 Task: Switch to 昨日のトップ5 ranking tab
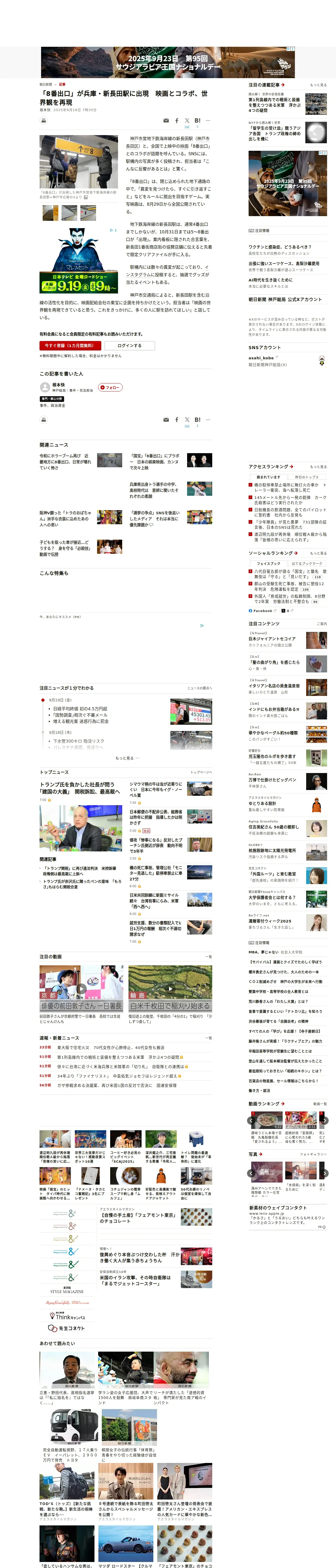coord(307,477)
